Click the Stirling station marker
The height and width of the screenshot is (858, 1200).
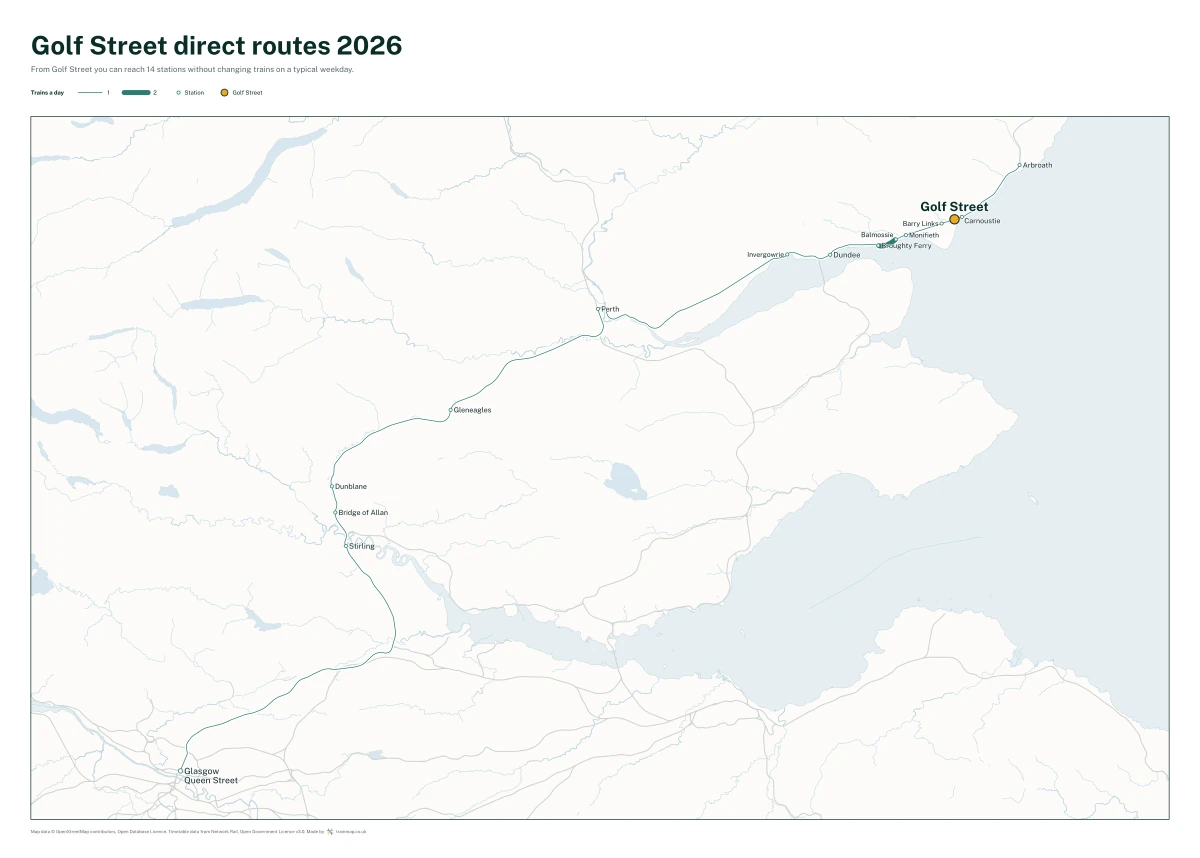pyautogui.click(x=346, y=546)
